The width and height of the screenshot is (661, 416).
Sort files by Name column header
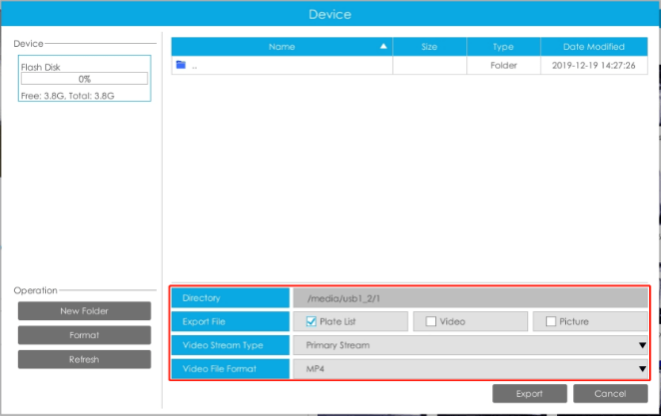click(x=282, y=46)
